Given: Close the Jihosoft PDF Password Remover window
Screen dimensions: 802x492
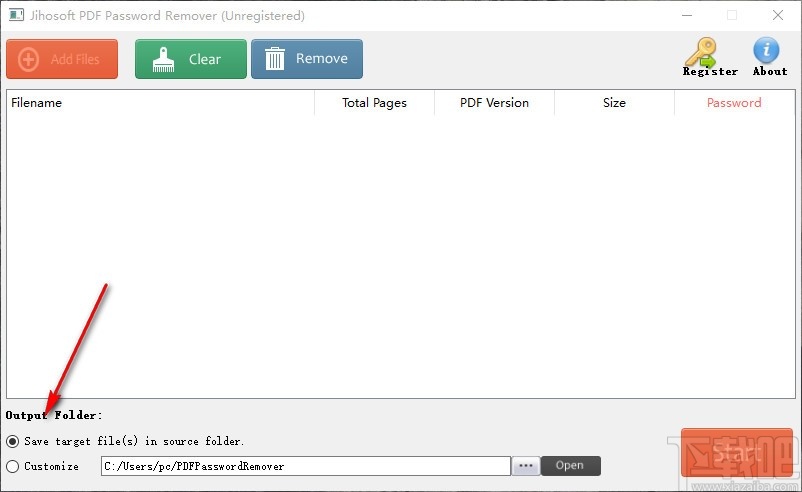Looking at the screenshot, I should [x=778, y=15].
